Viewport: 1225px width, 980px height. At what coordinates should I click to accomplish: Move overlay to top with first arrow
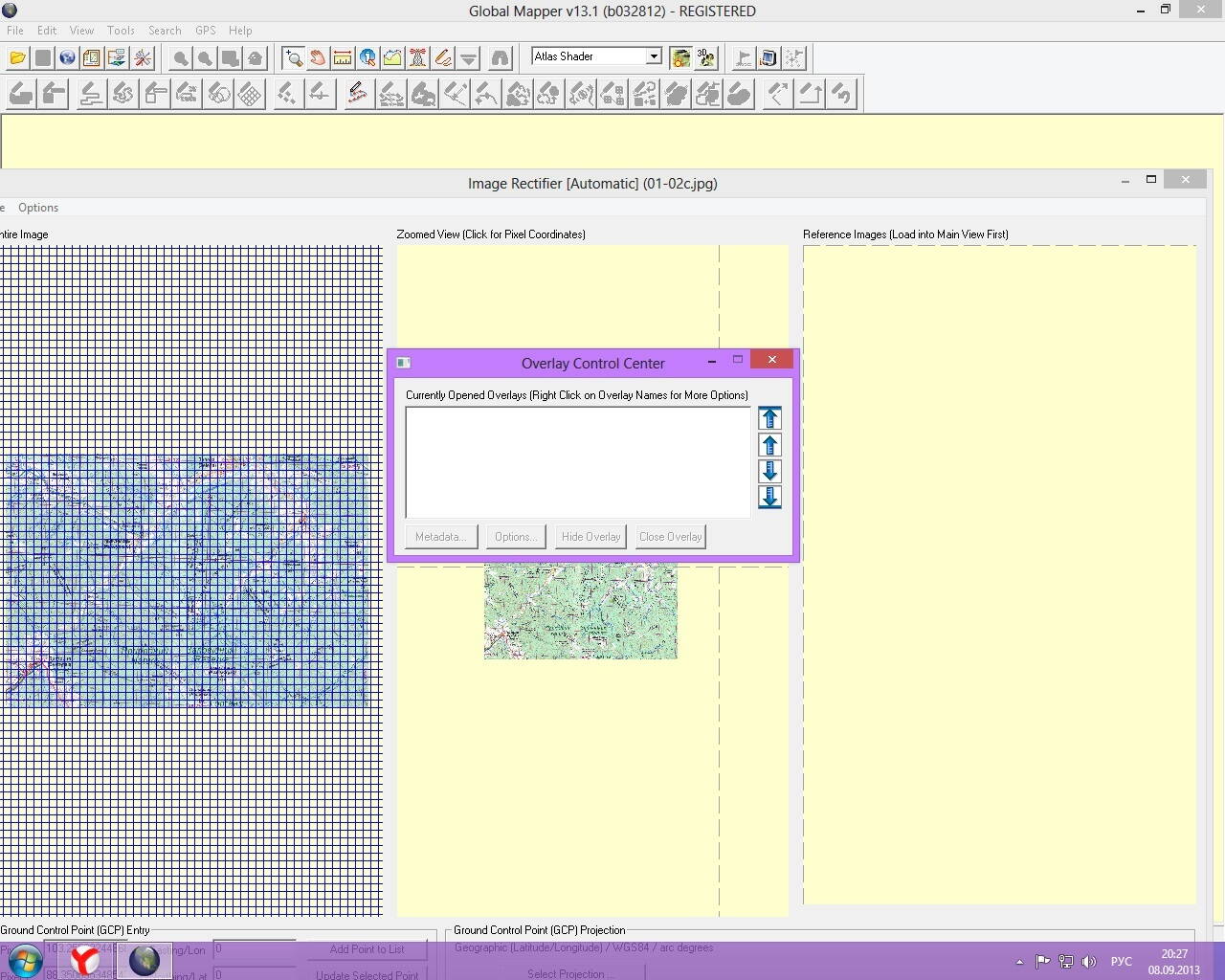(x=769, y=418)
